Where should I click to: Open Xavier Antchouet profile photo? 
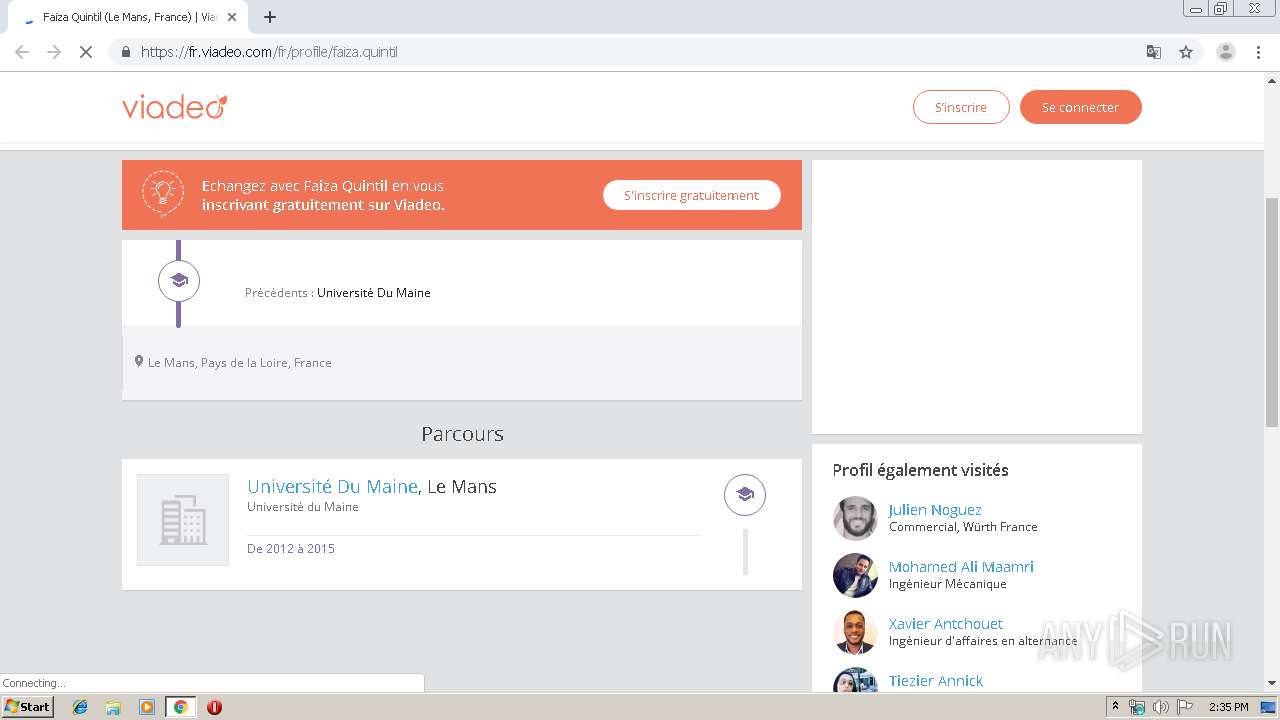point(855,632)
